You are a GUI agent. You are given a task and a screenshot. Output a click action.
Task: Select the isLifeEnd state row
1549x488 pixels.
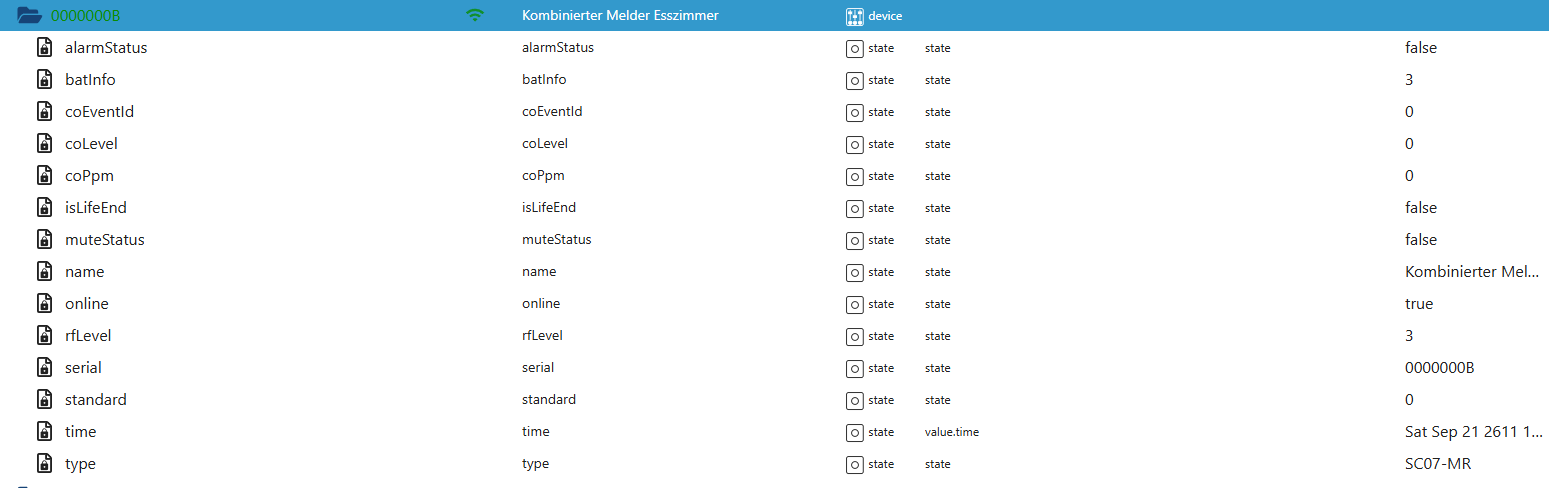point(96,208)
